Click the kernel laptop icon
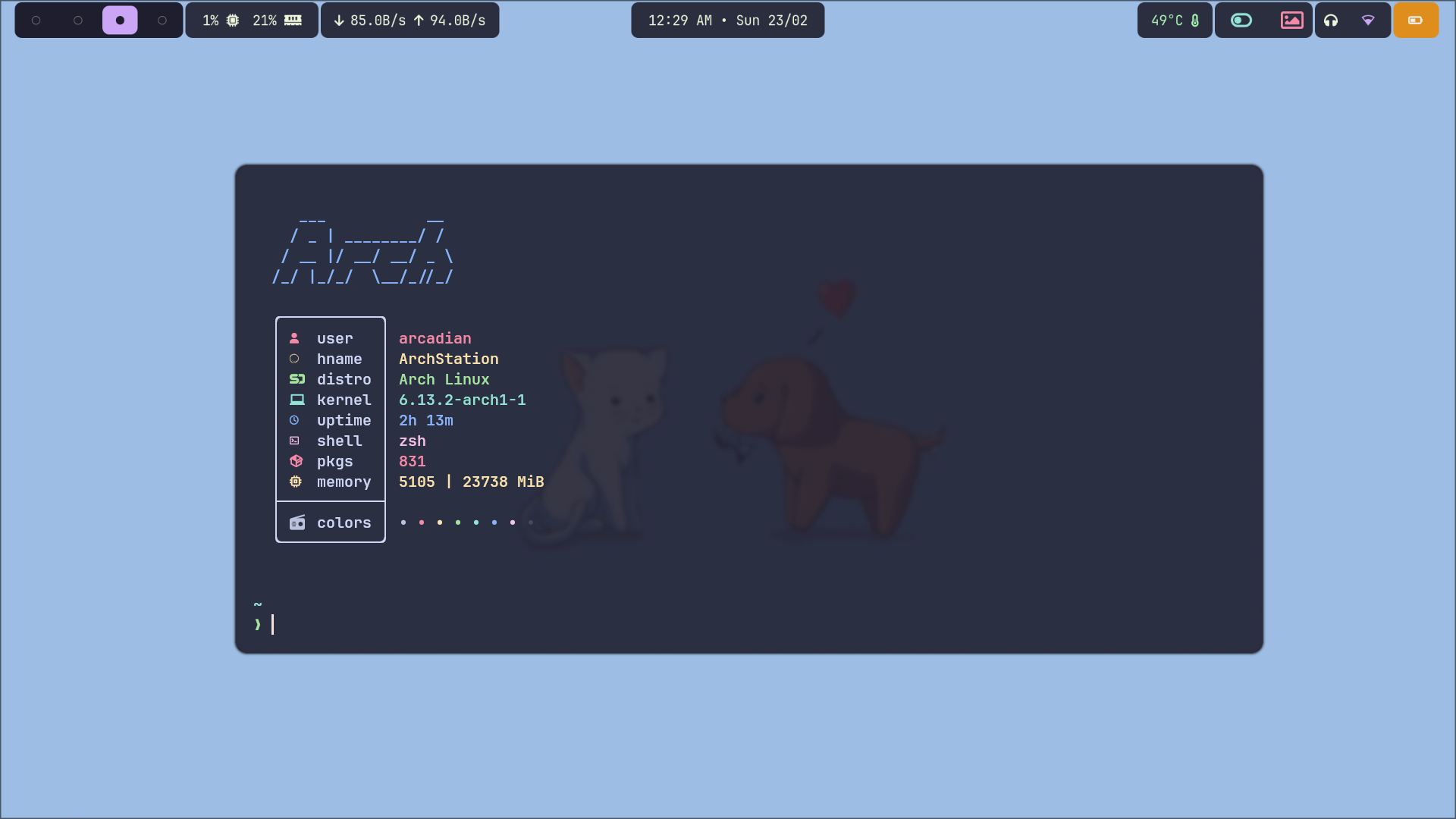 [297, 400]
